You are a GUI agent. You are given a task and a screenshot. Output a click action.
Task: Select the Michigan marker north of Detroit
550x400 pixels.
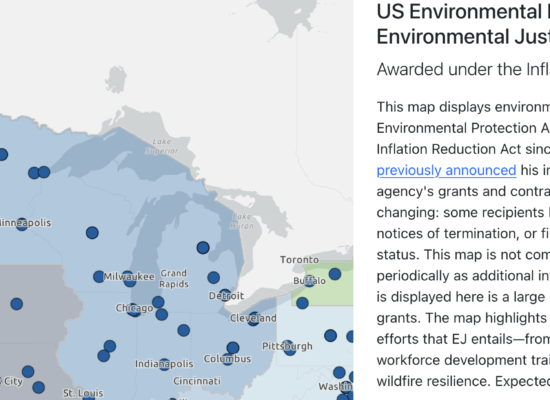pos(214,278)
